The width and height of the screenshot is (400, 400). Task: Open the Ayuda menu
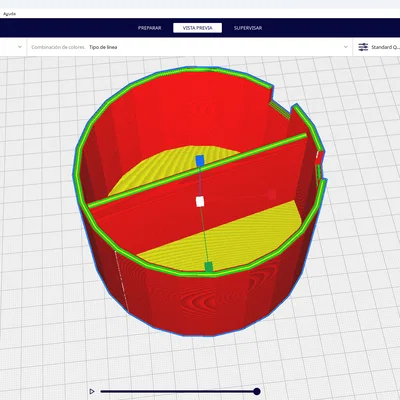pyautogui.click(x=9, y=14)
